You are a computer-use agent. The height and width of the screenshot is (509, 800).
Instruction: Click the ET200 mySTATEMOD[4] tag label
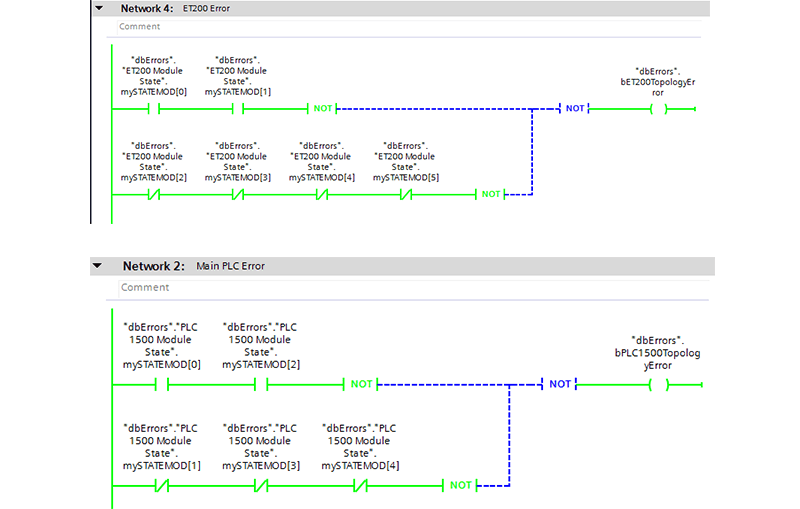[322, 162]
